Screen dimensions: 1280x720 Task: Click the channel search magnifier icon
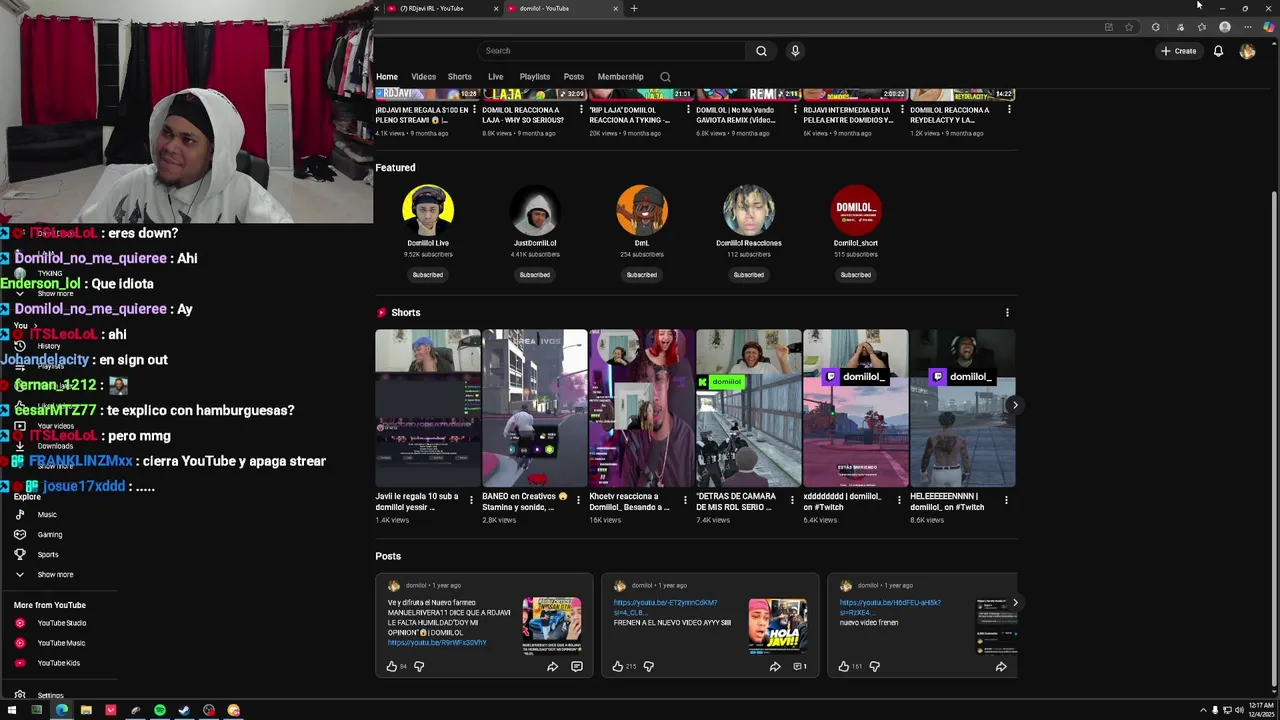665,77
